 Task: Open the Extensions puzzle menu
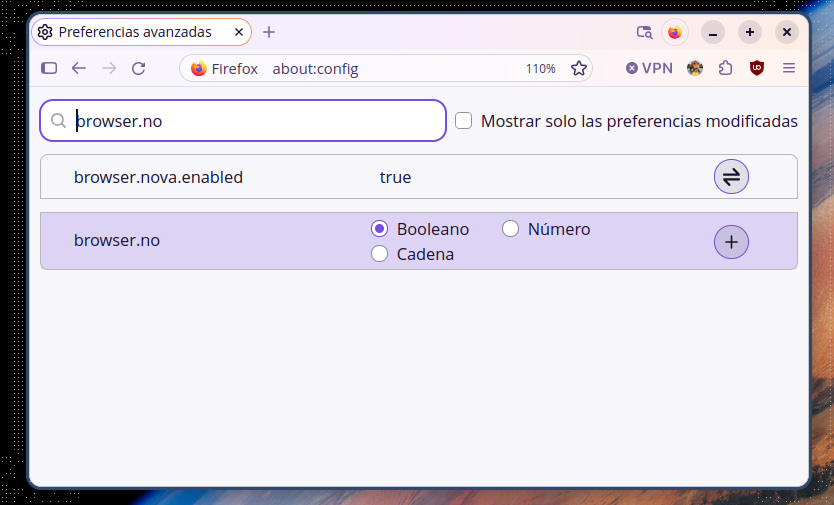[725, 68]
